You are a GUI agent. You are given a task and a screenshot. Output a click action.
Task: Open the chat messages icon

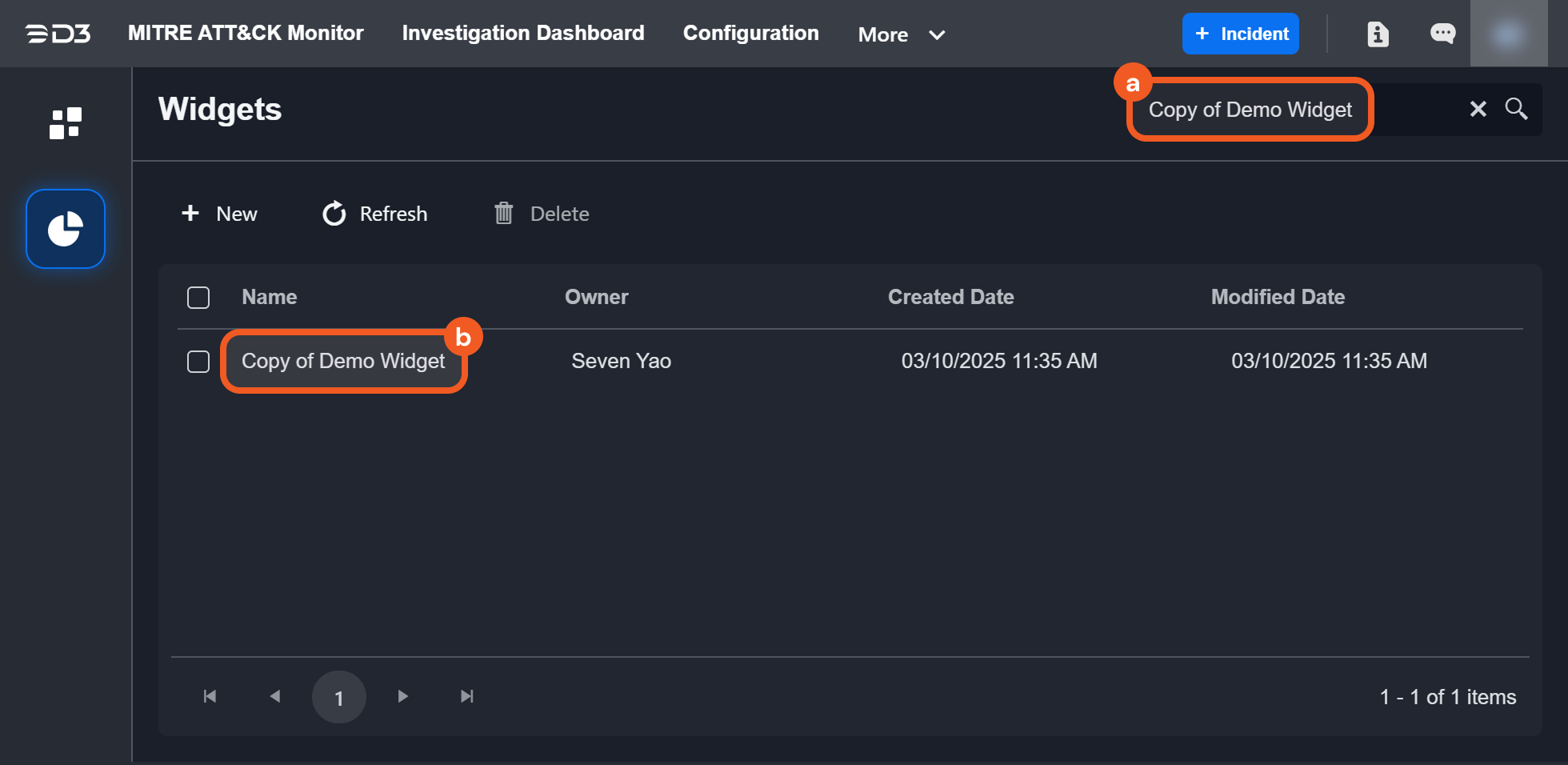1442,34
